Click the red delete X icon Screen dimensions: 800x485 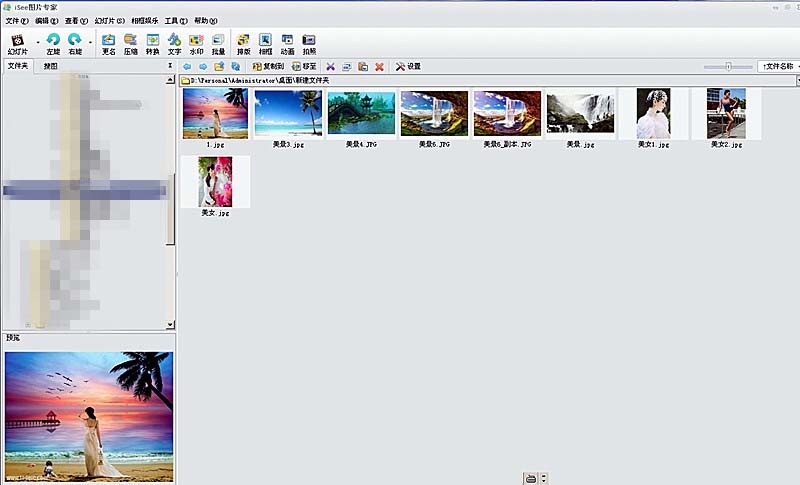[x=379, y=67]
